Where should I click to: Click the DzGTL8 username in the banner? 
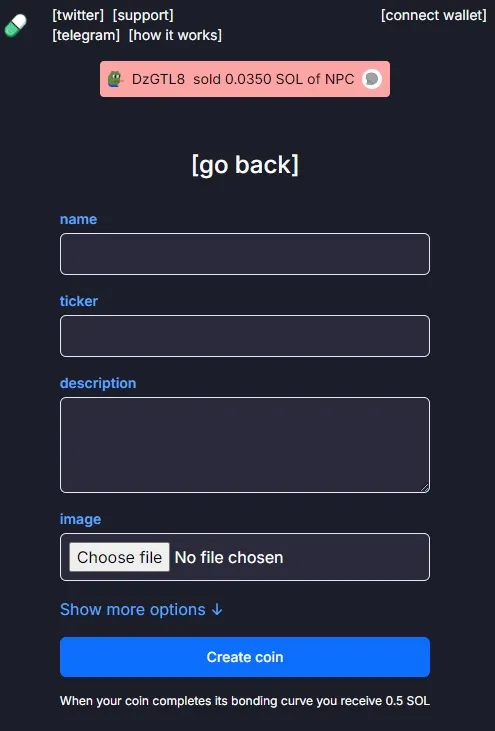click(158, 79)
